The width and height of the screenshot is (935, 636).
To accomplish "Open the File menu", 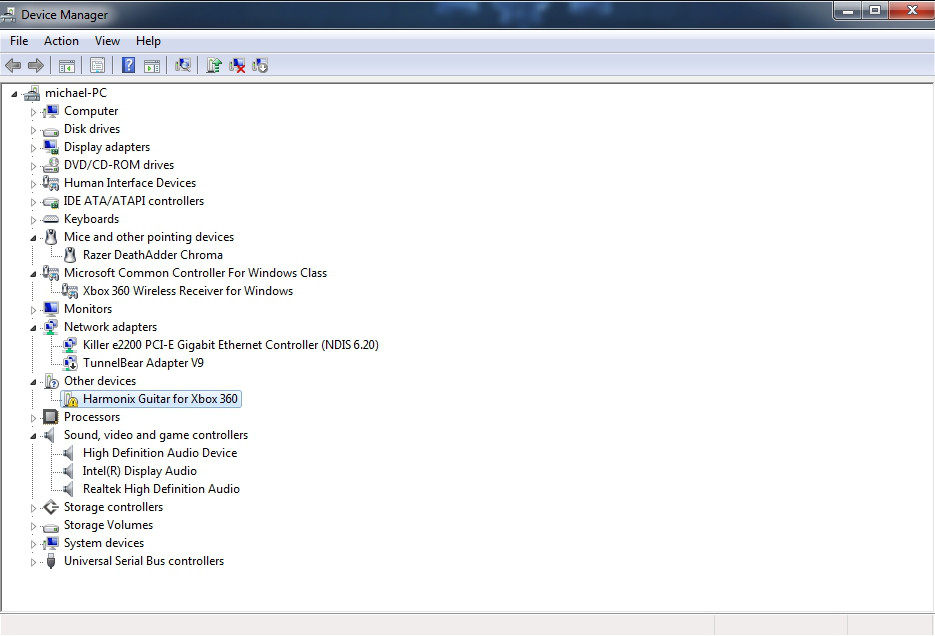I will (x=19, y=41).
